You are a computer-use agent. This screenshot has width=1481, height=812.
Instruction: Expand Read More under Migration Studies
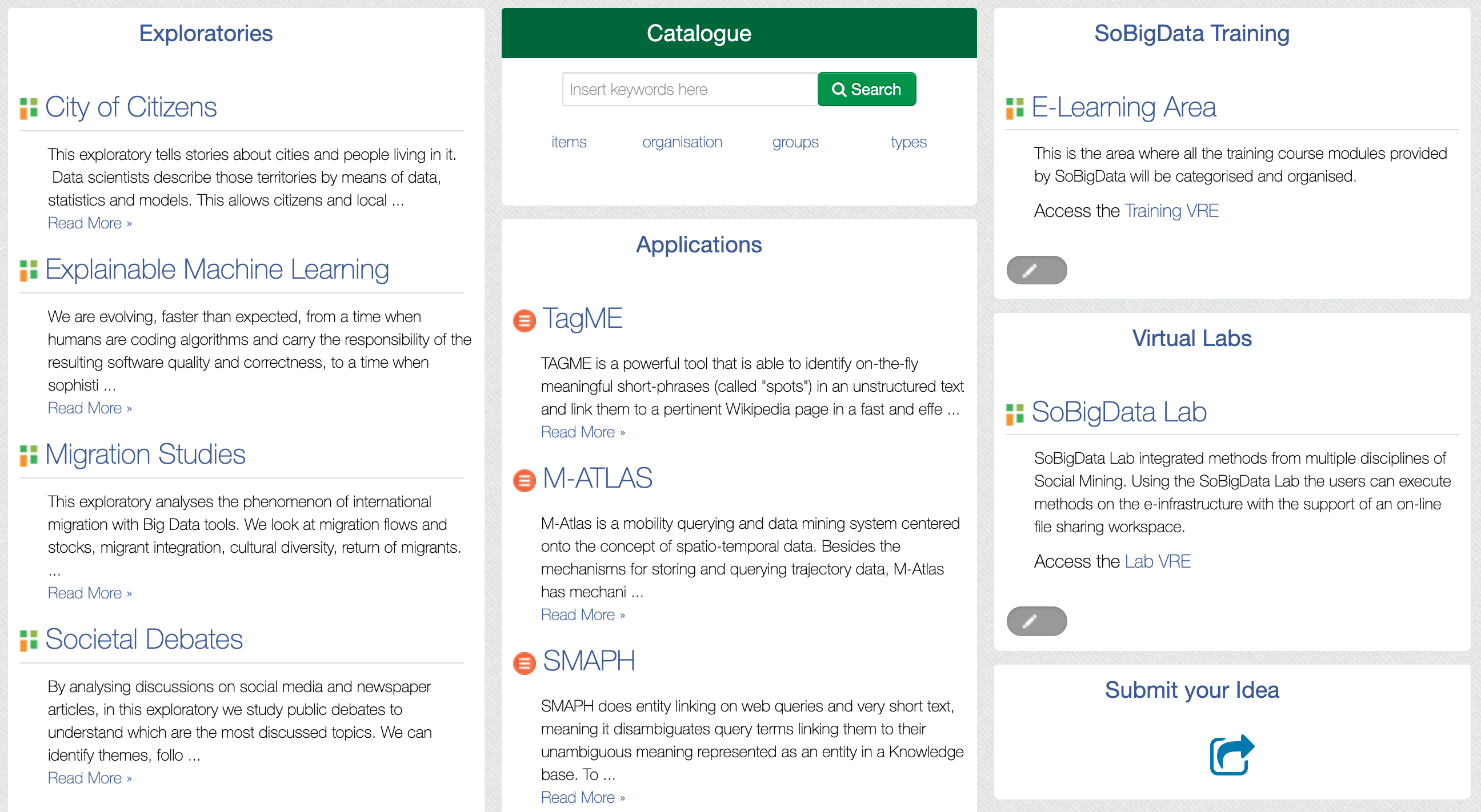click(90, 593)
